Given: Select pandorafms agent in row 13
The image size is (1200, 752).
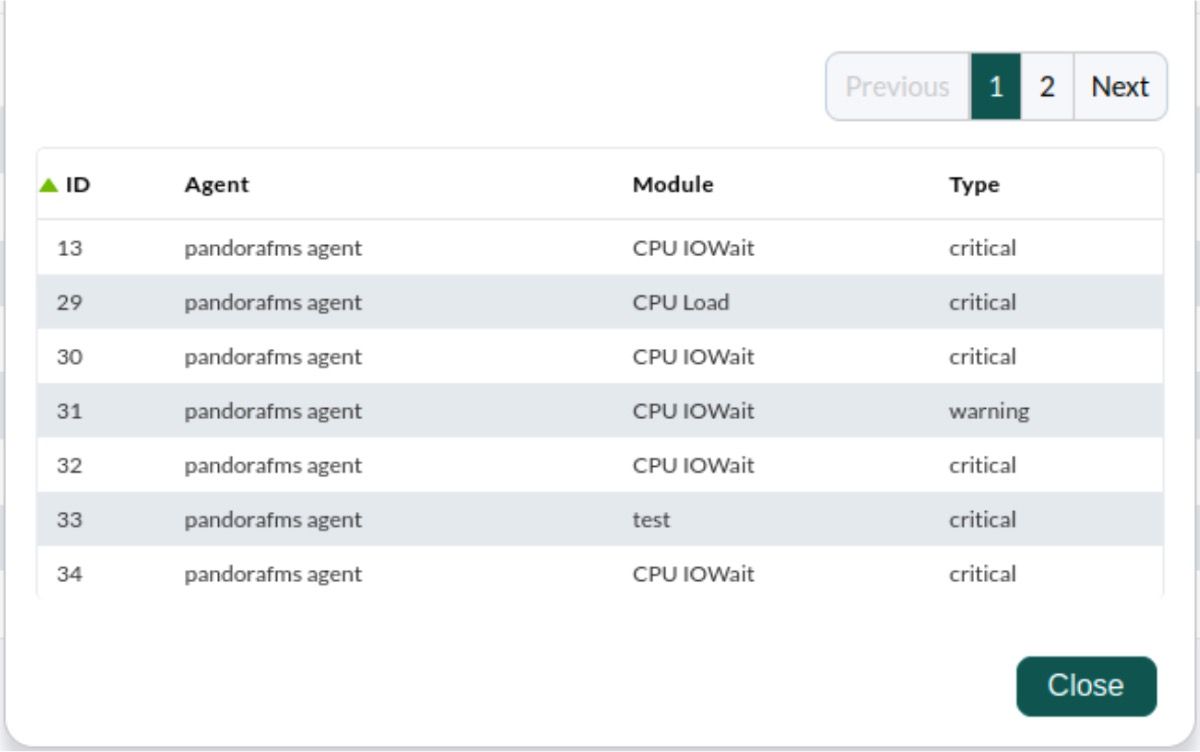Looking at the screenshot, I should click(273, 248).
